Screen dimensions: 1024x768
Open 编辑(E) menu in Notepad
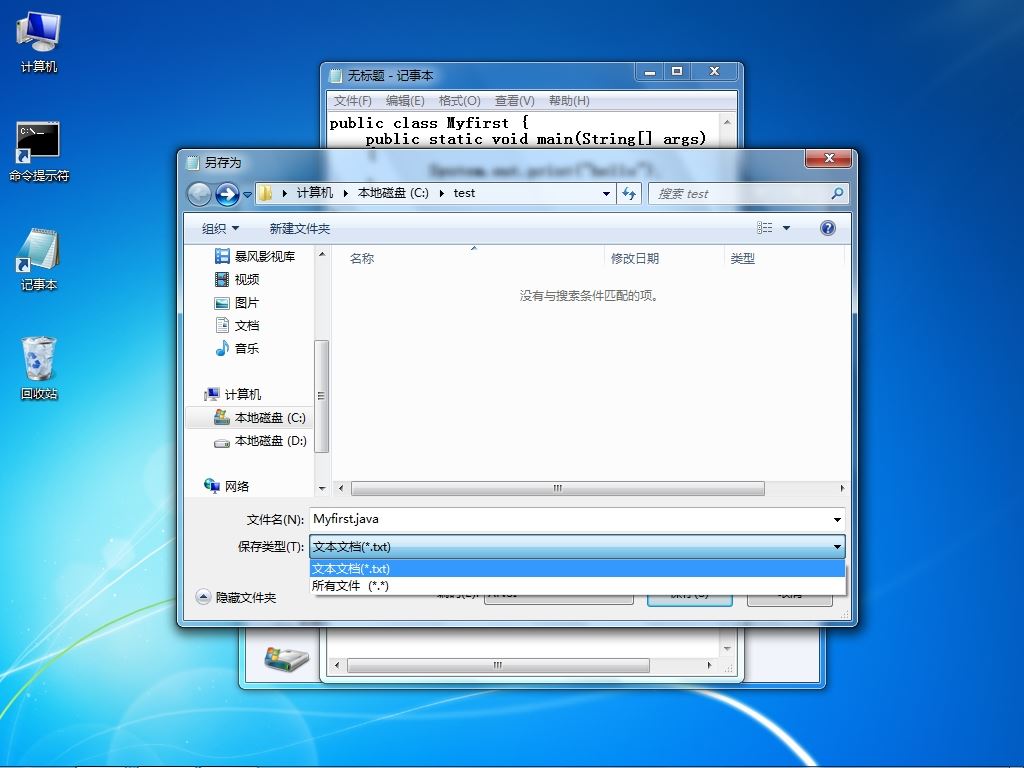[x=405, y=101]
